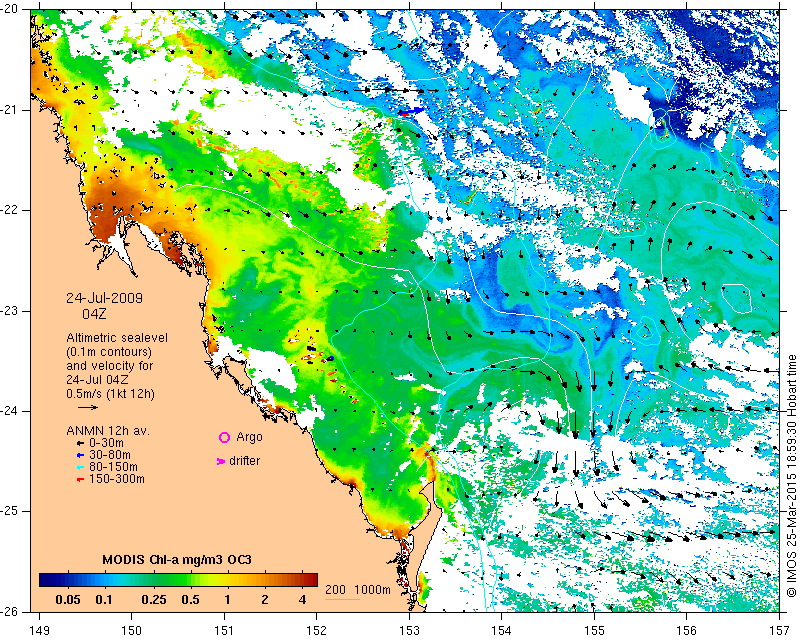
Task: Click the "30-80m" depth label
Action: (110, 455)
